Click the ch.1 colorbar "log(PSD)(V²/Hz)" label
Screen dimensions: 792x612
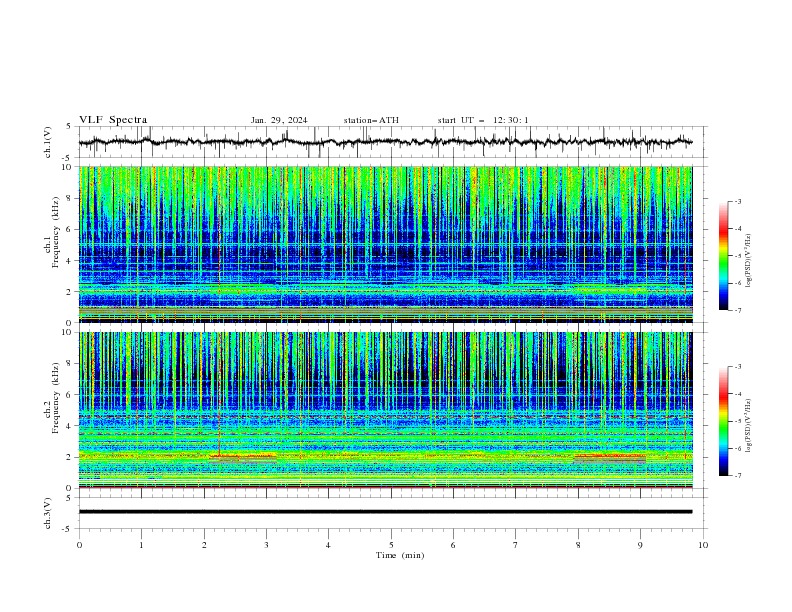pyautogui.click(x=748, y=261)
